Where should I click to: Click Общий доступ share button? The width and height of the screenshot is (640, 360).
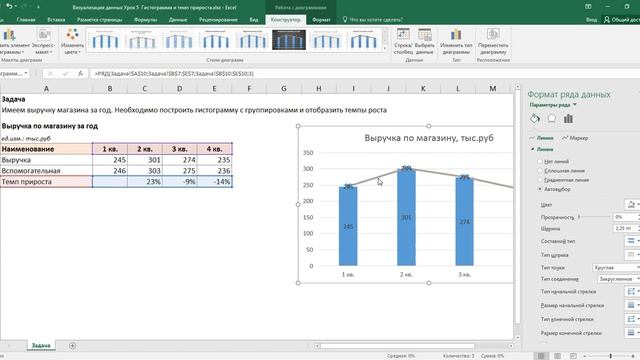(622, 20)
